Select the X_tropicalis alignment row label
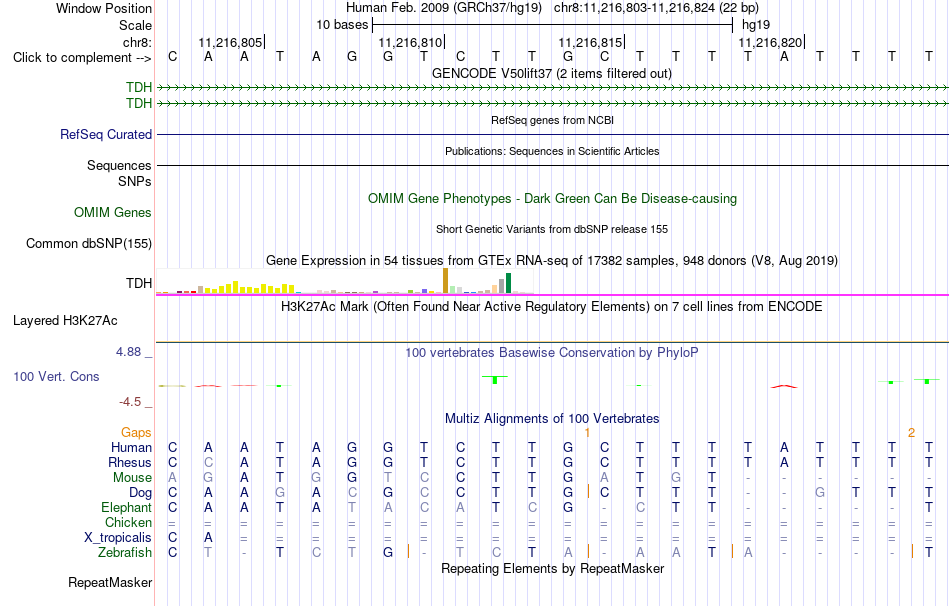The width and height of the screenshot is (950, 606). tap(118, 538)
